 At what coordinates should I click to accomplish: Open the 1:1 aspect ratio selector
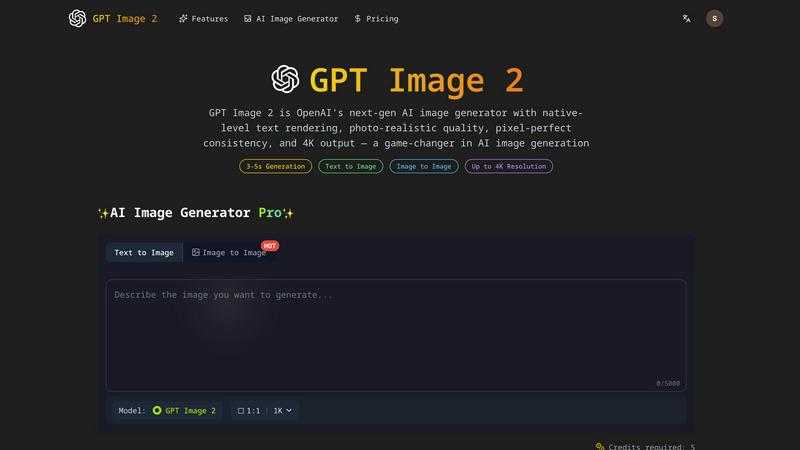249,411
